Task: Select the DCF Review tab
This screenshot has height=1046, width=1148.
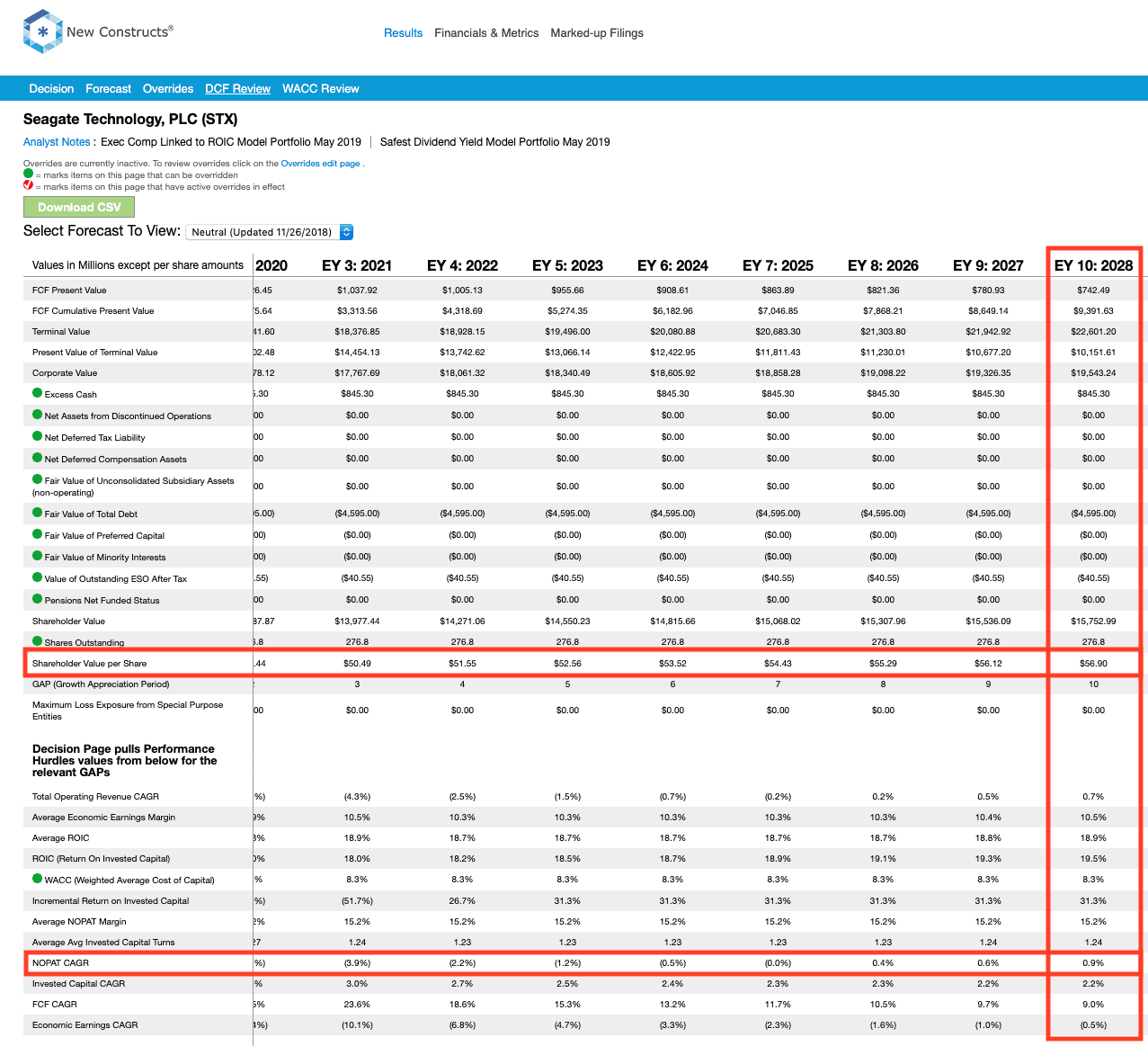Action: coord(237,89)
